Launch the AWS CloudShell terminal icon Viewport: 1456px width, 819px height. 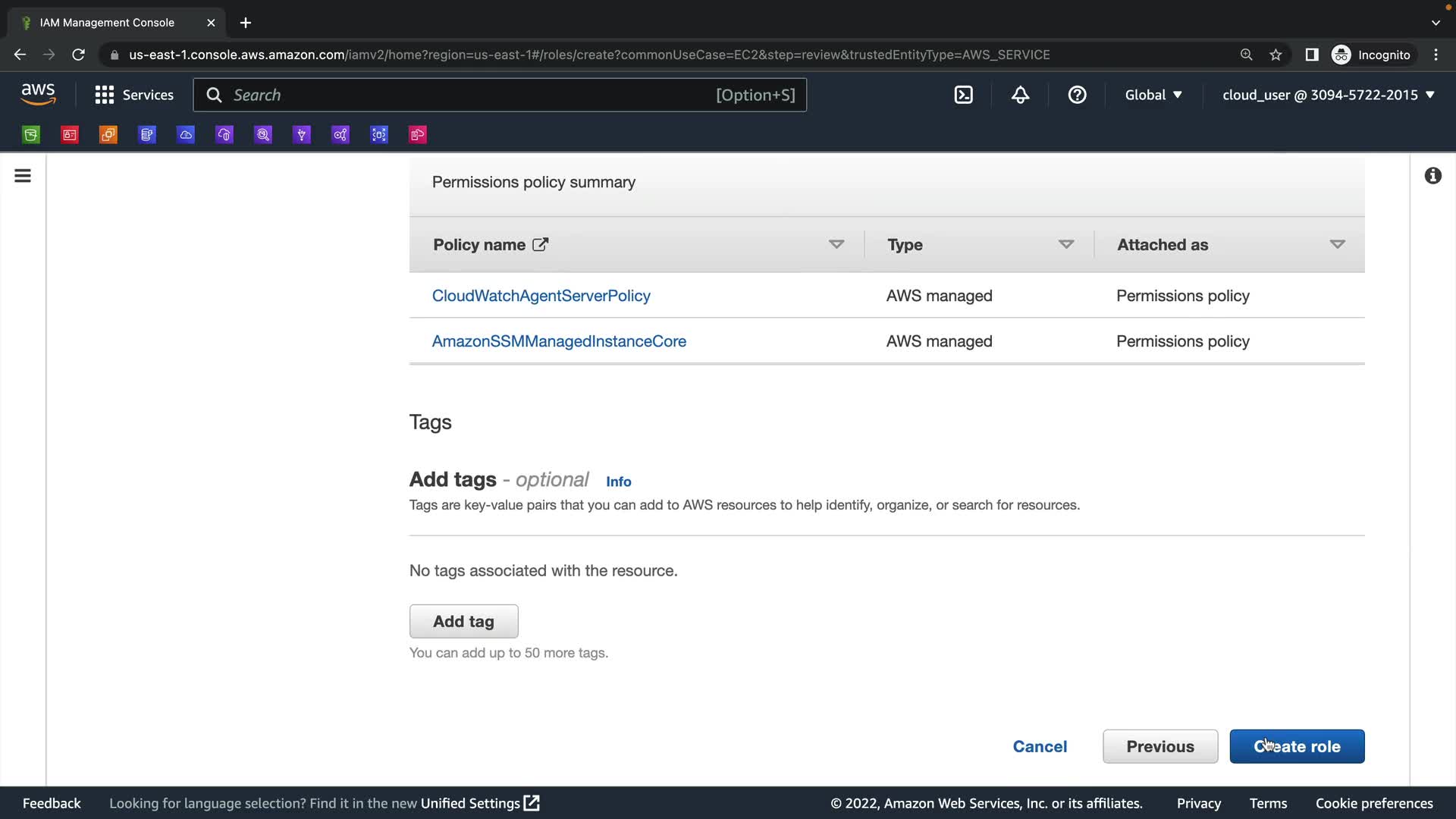pos(963,95)
